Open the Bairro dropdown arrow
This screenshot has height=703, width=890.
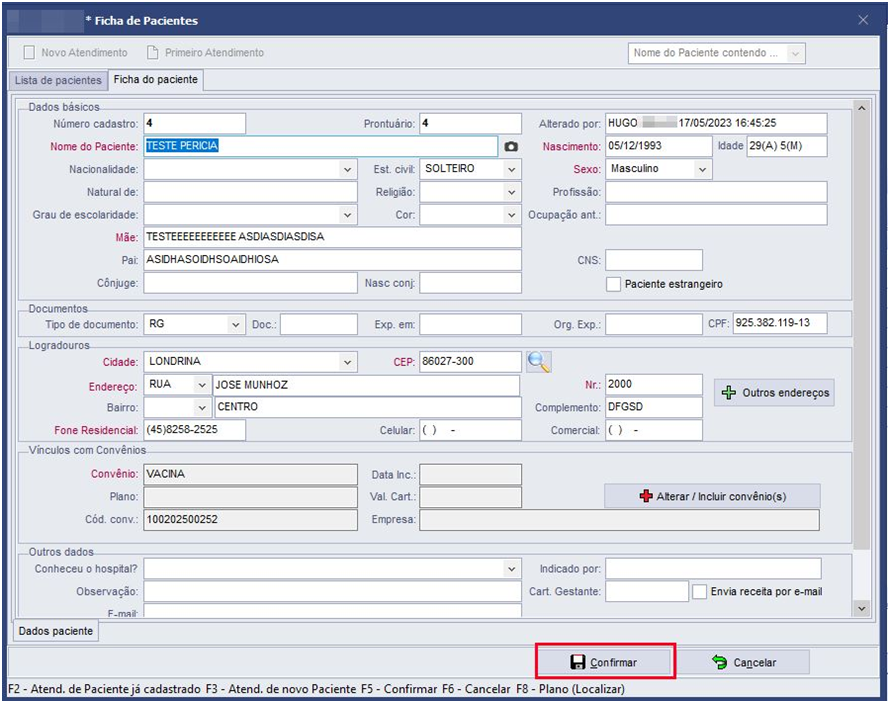point(201,407)
